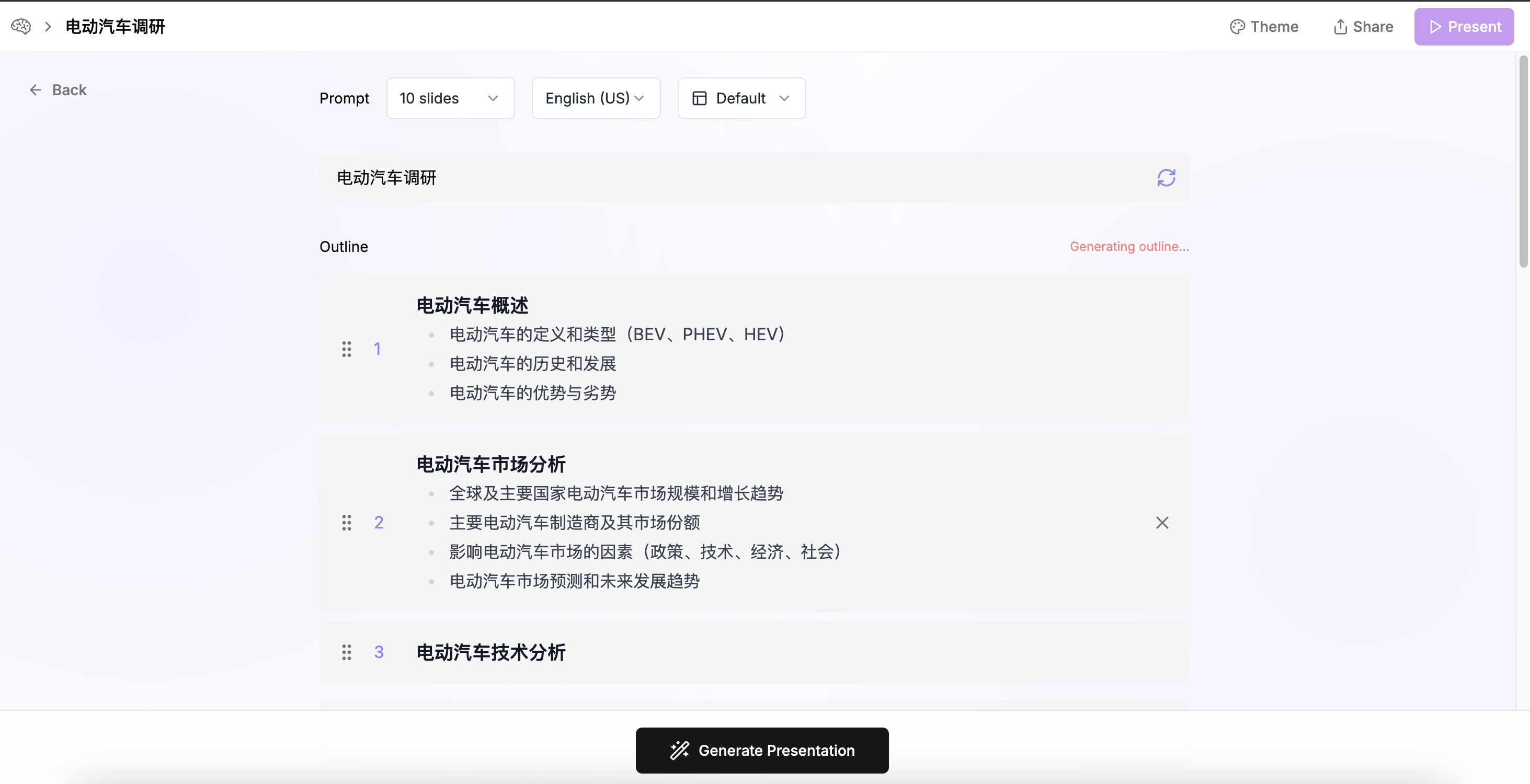The image size is (1530, 784).
Task: Click the breadcrumb title 电动汽车调研
Action: (115, 27)
